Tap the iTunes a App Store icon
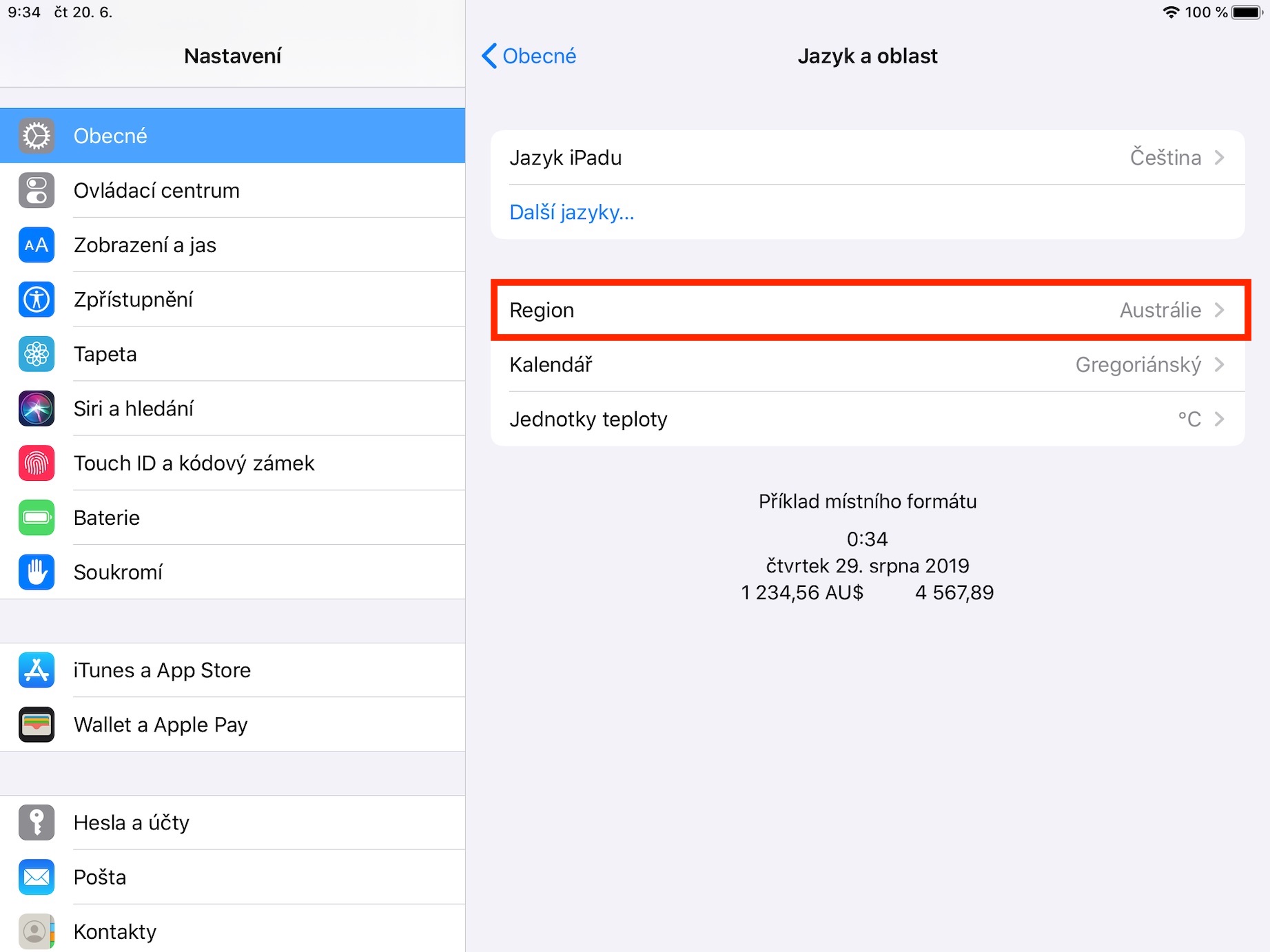This screenshot has width=1270, height=952. click(x=37, y=670)
